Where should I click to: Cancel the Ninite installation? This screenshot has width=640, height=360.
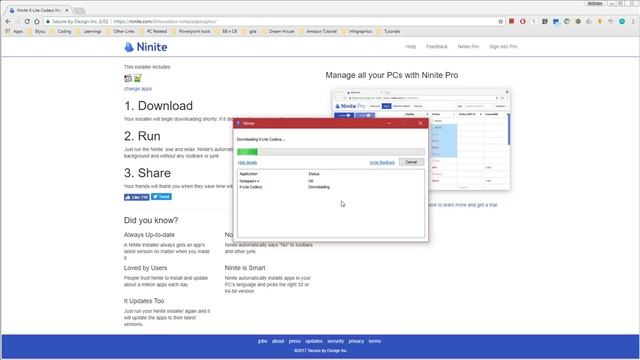[x=411, y=162]
